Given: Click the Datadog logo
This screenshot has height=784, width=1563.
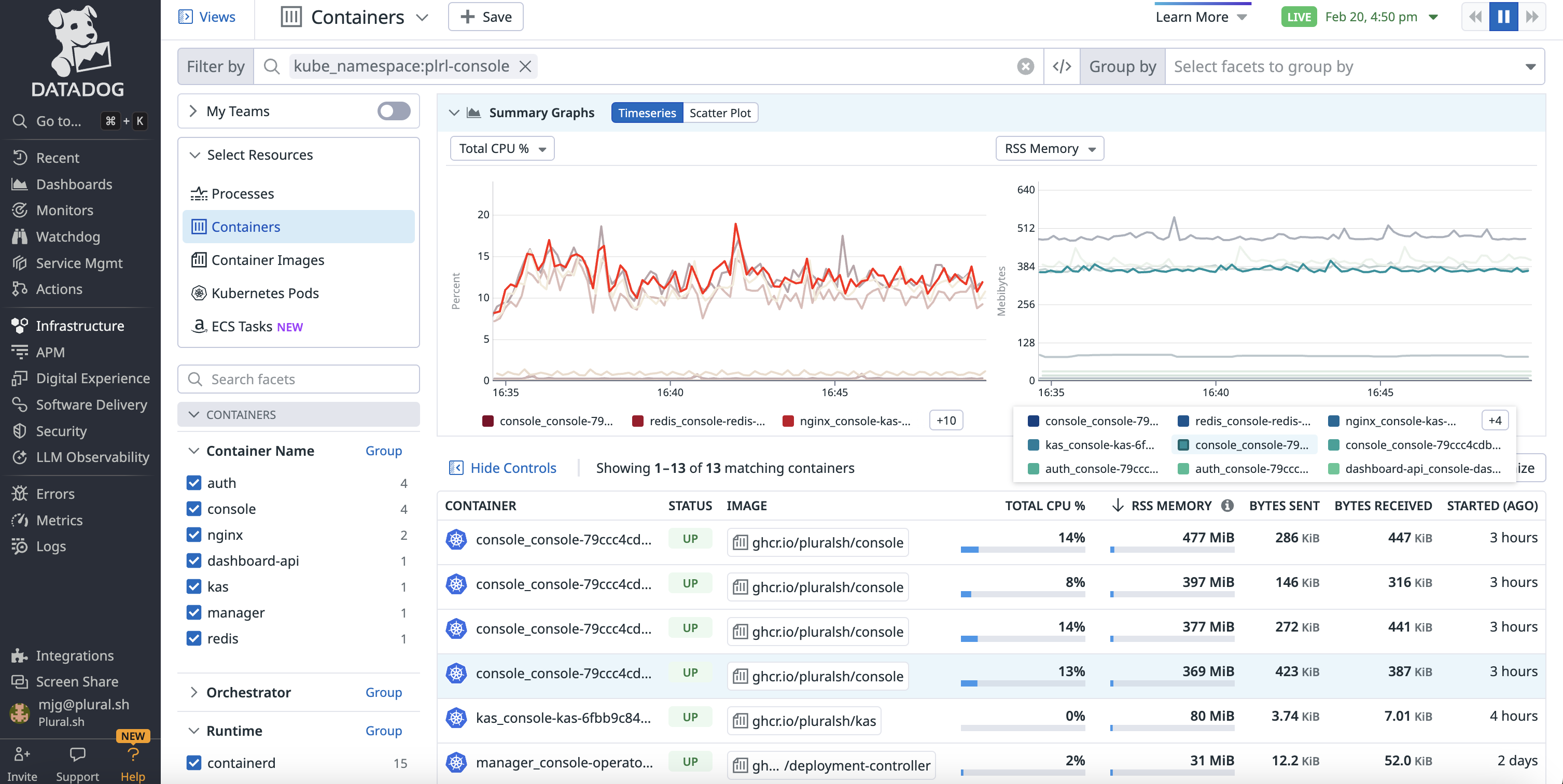Looking at the screenshot, I should tap(78, 51).
